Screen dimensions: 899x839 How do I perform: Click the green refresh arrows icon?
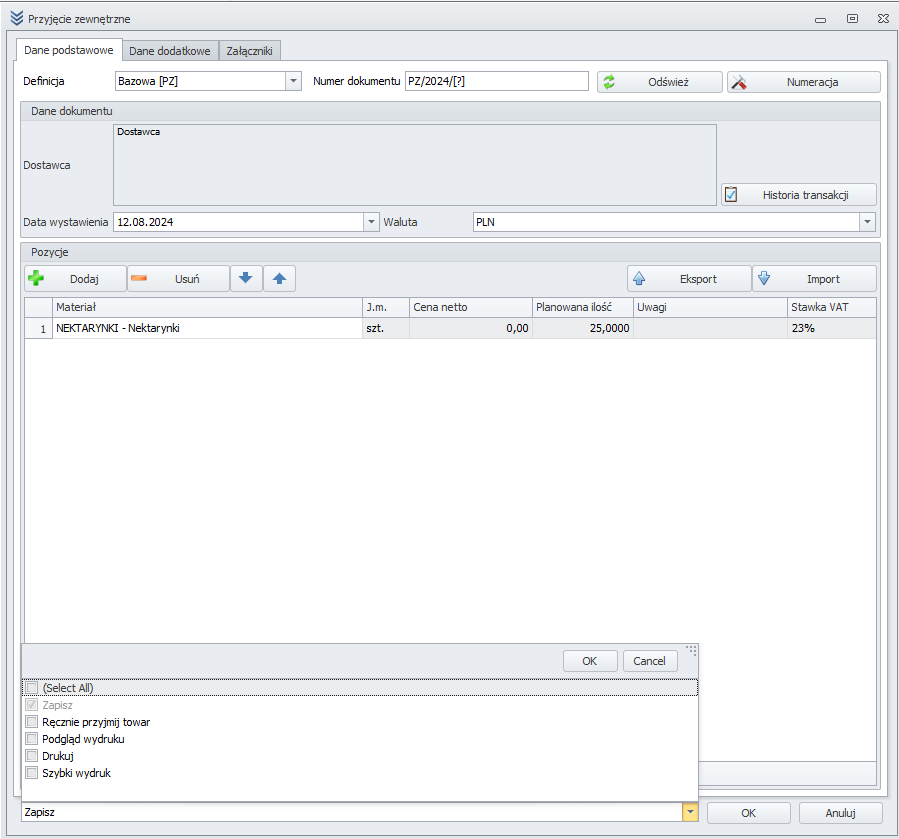609,82
